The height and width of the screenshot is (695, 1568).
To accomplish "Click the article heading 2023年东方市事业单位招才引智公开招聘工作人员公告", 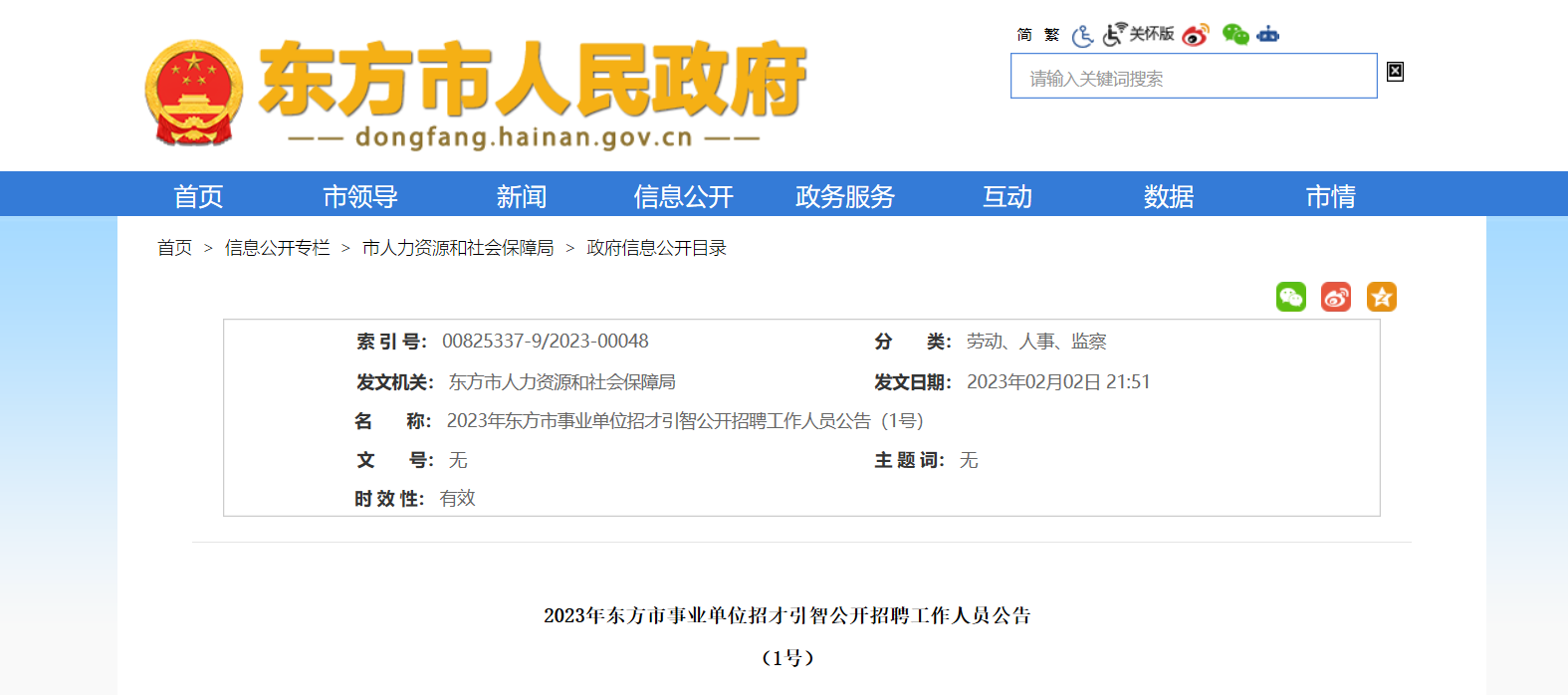I will point(787,615).
